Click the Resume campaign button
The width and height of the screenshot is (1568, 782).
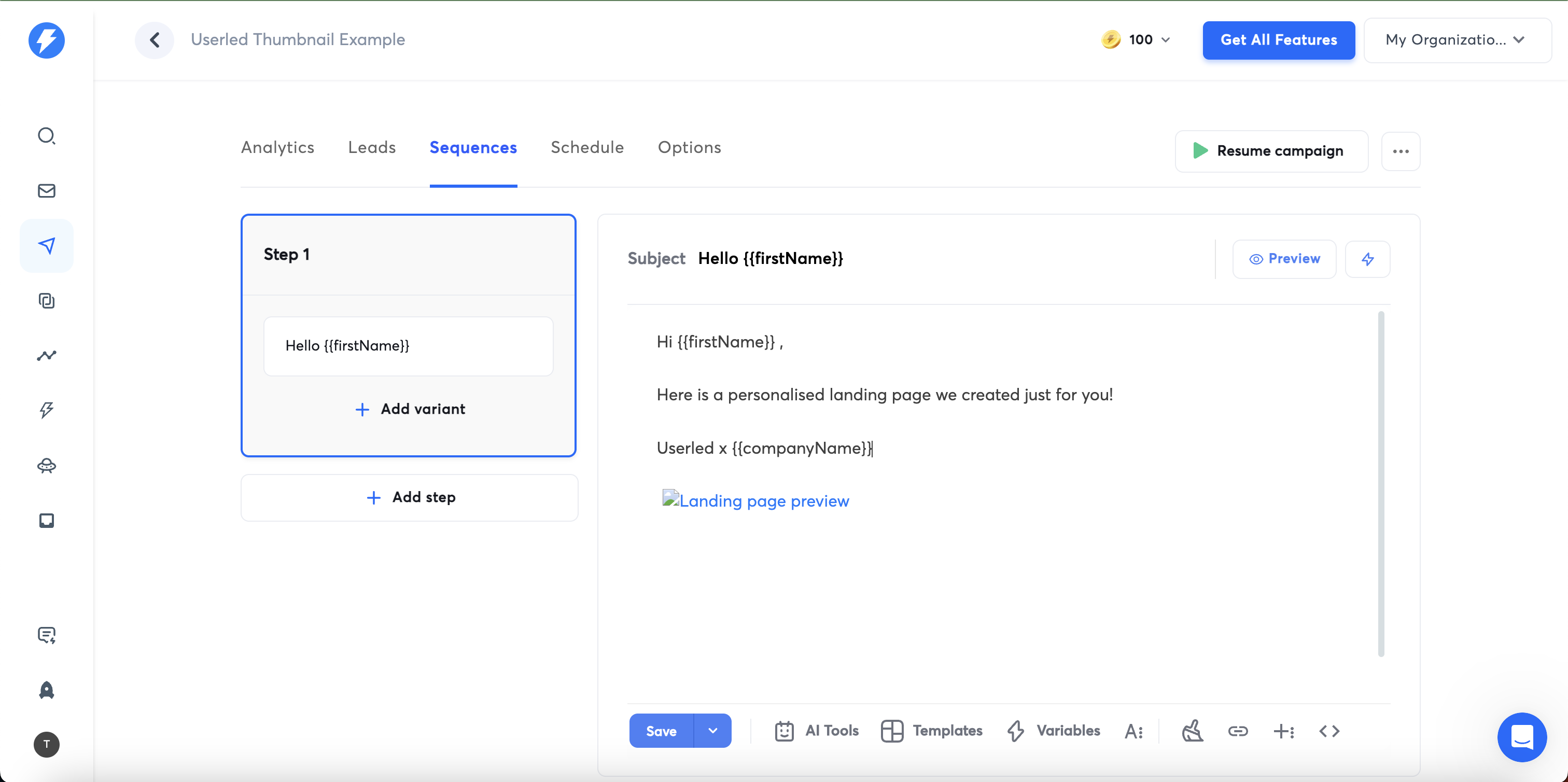[x=1271, y=151]
